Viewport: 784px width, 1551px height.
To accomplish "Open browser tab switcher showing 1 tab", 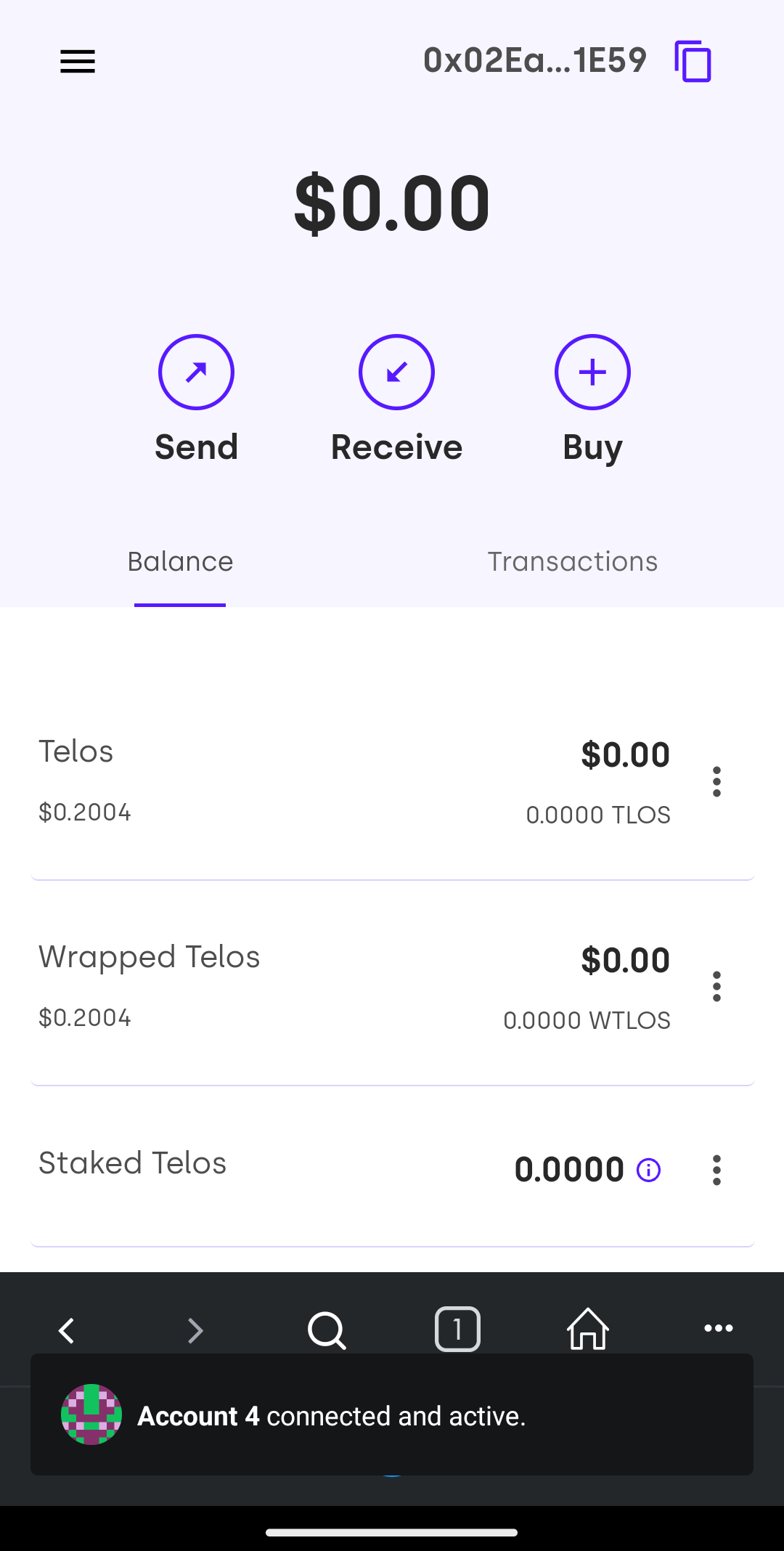I will point(457,1329).
